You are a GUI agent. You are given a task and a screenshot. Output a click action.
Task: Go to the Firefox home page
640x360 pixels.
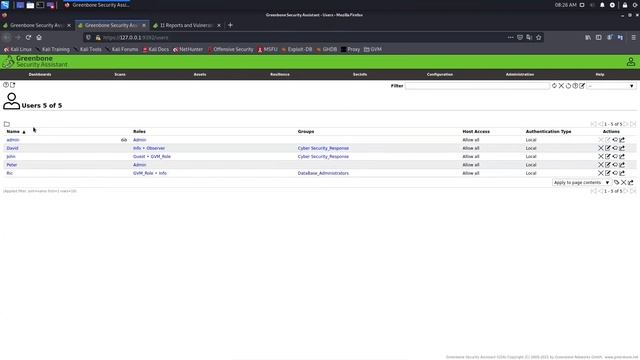point(39,38)
